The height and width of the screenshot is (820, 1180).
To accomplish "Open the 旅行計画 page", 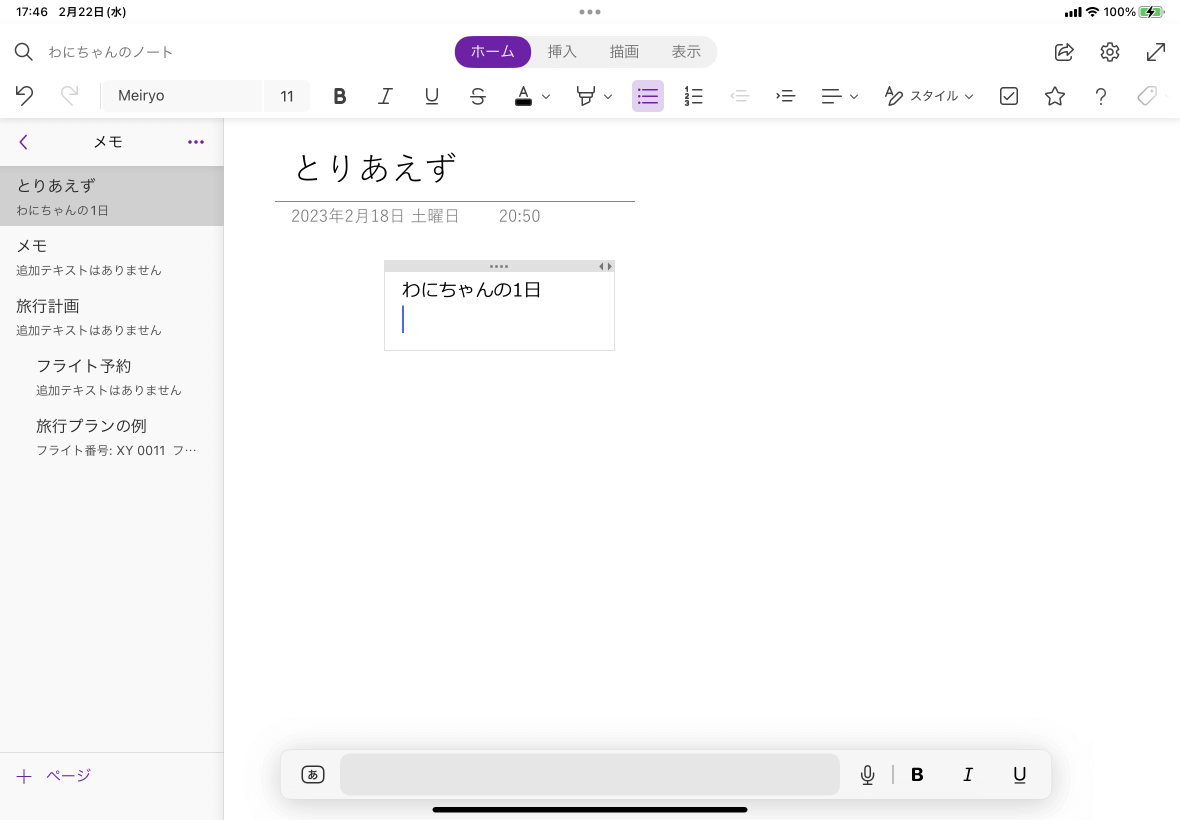I will point(111,317).
